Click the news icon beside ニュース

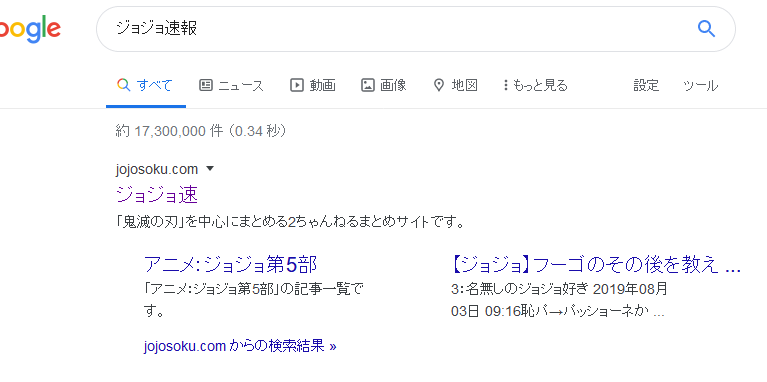pyautogui.click(x=206, y=86)
